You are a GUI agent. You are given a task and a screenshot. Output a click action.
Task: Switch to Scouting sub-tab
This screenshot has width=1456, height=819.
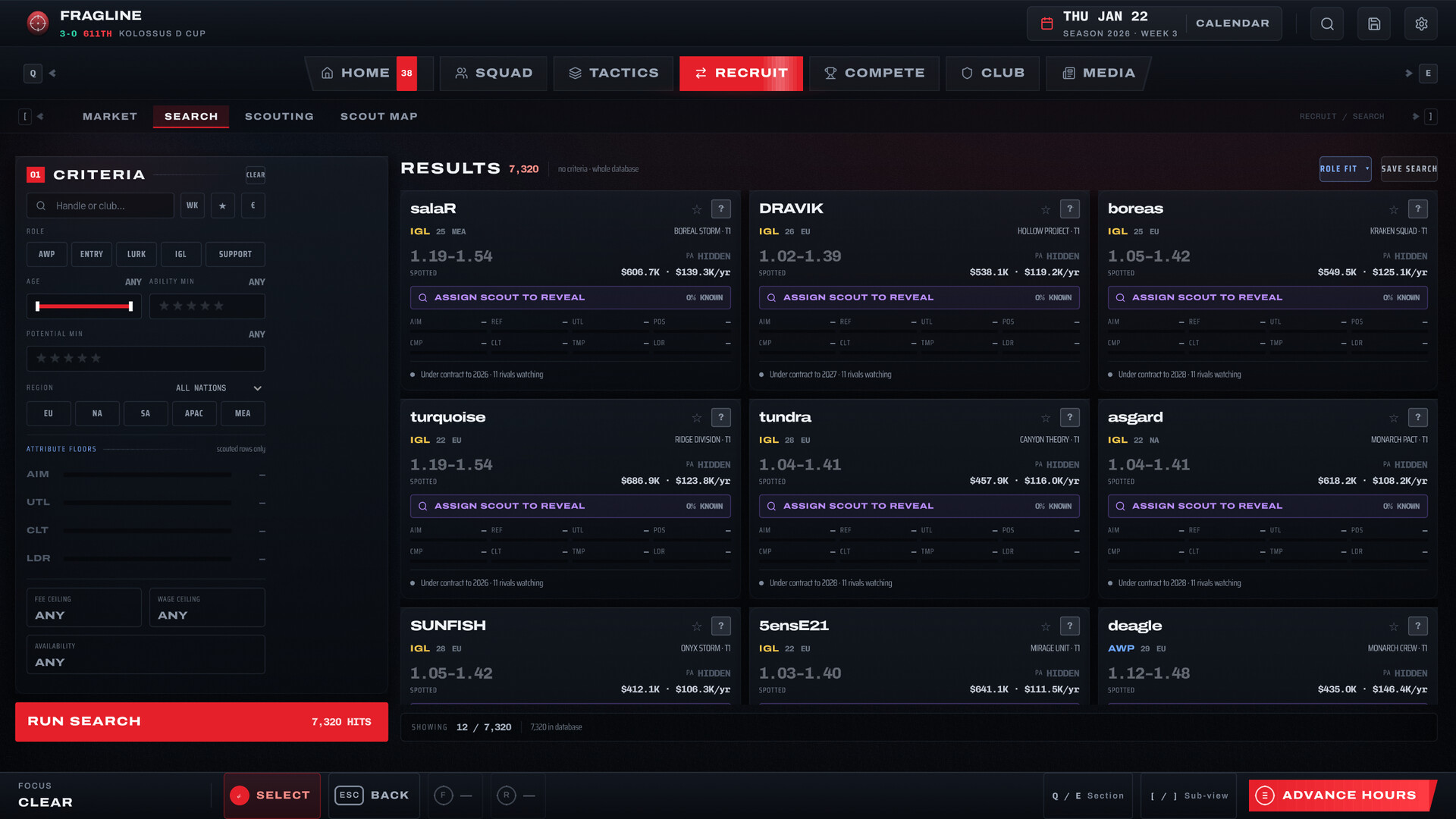coord(279,116)
